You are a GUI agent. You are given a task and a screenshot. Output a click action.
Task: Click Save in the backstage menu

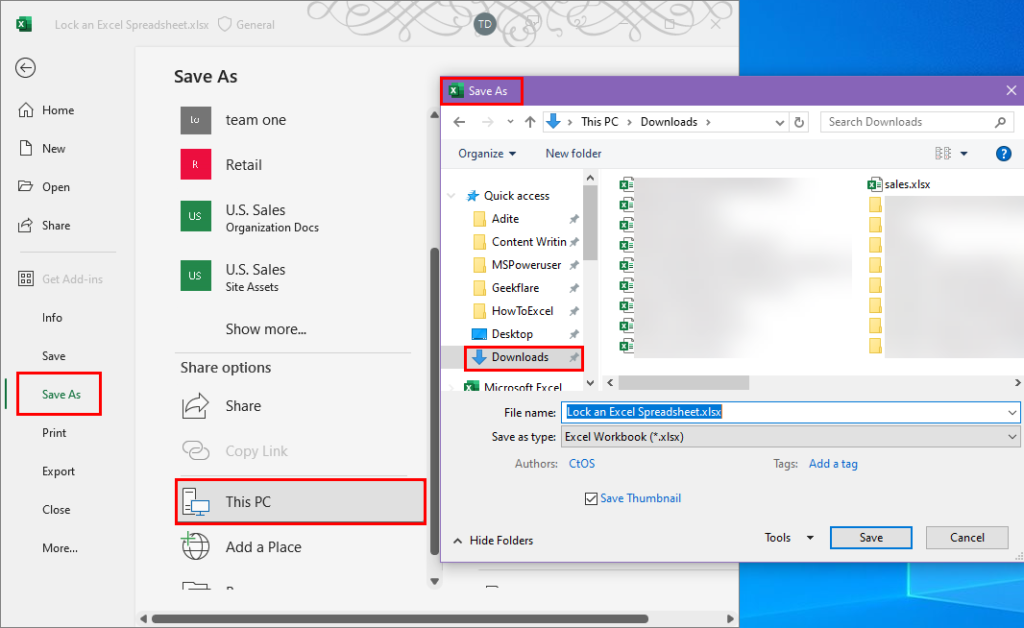[x=54, y=356]
